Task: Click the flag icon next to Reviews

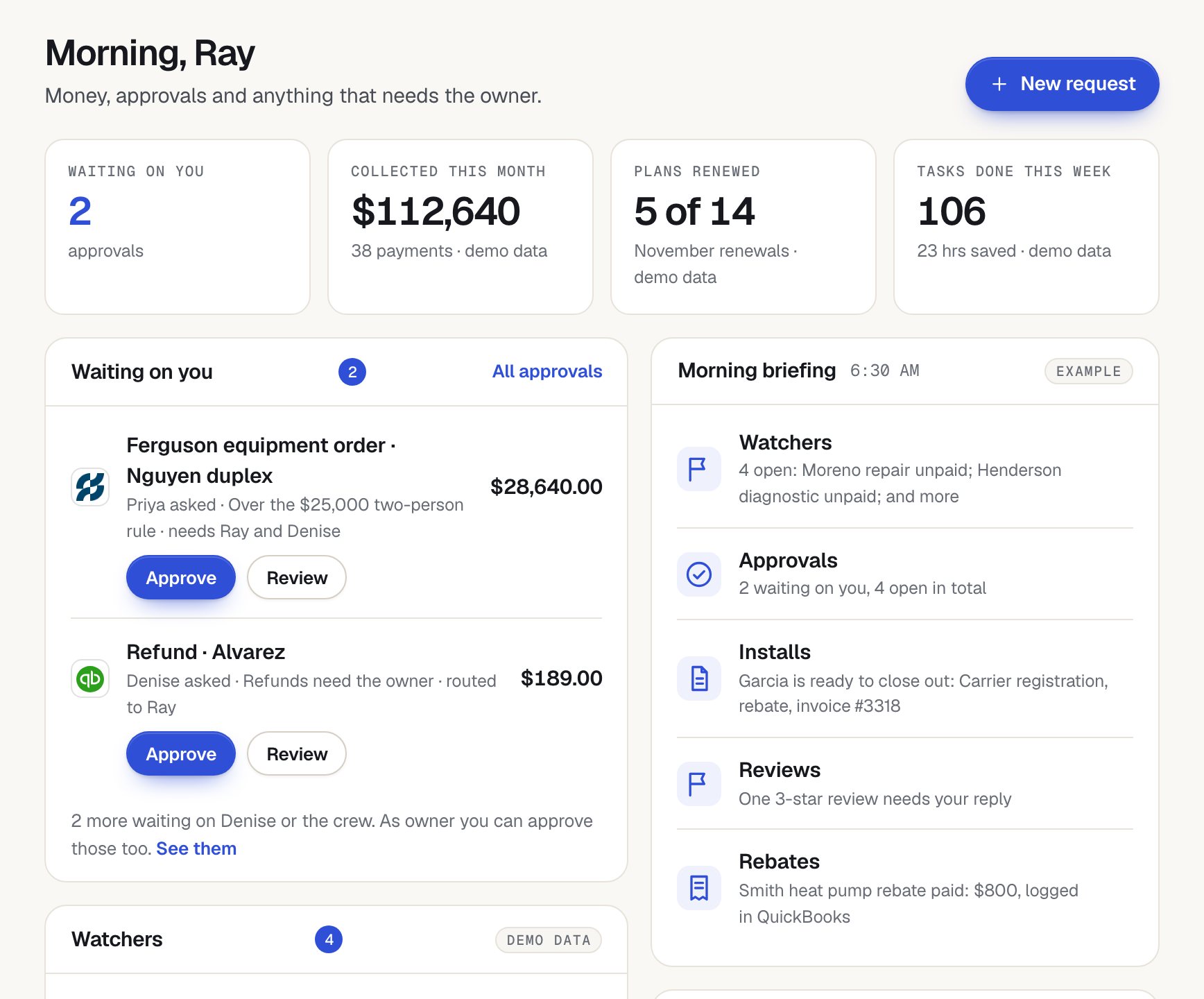Action: [x=699, y=784]
